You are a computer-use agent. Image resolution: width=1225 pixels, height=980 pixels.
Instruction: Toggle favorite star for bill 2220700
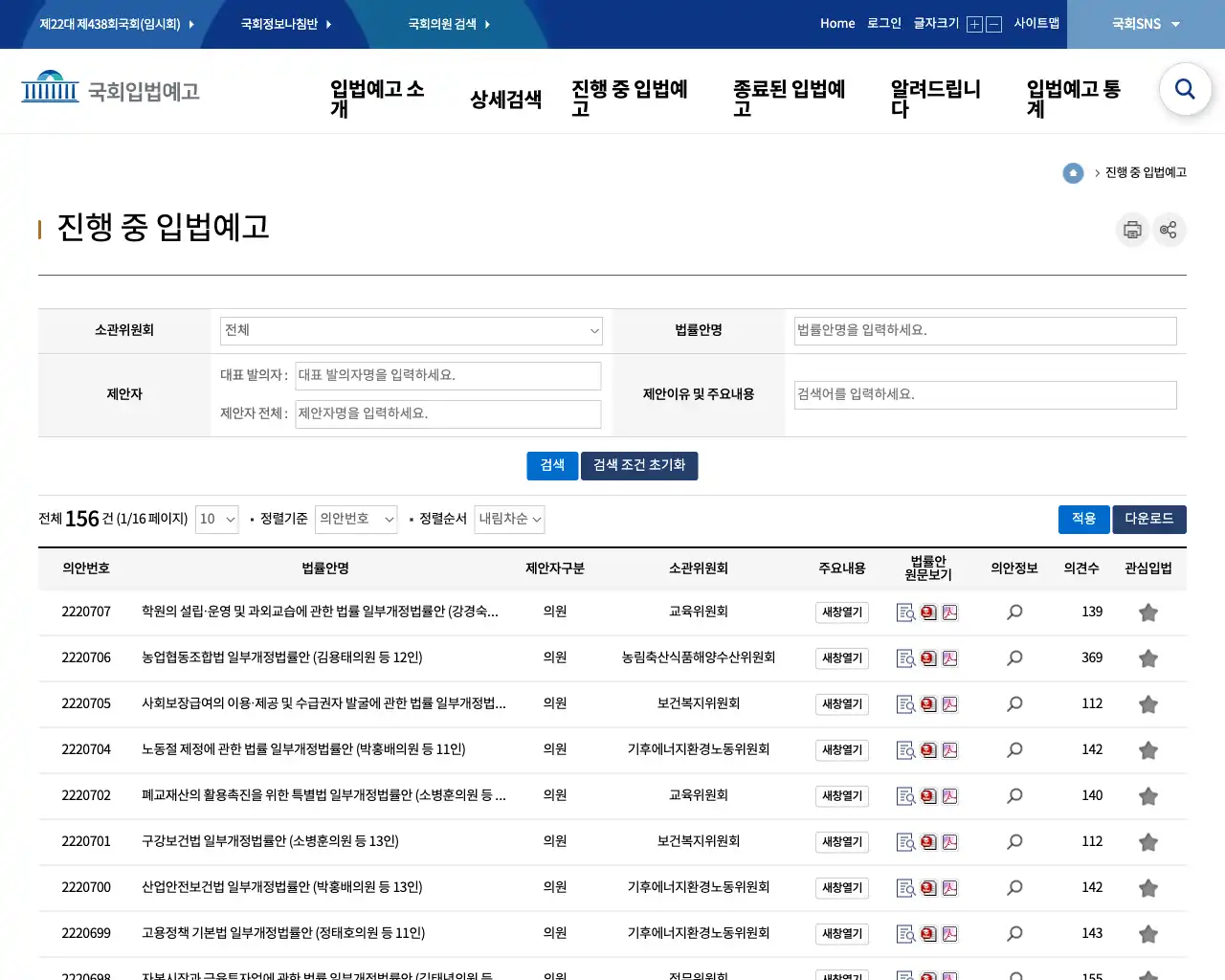(1148, 888)
